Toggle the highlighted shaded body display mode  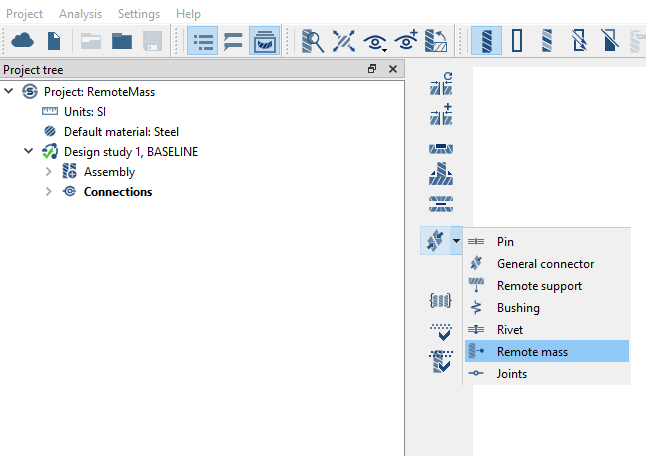[486, 41]
